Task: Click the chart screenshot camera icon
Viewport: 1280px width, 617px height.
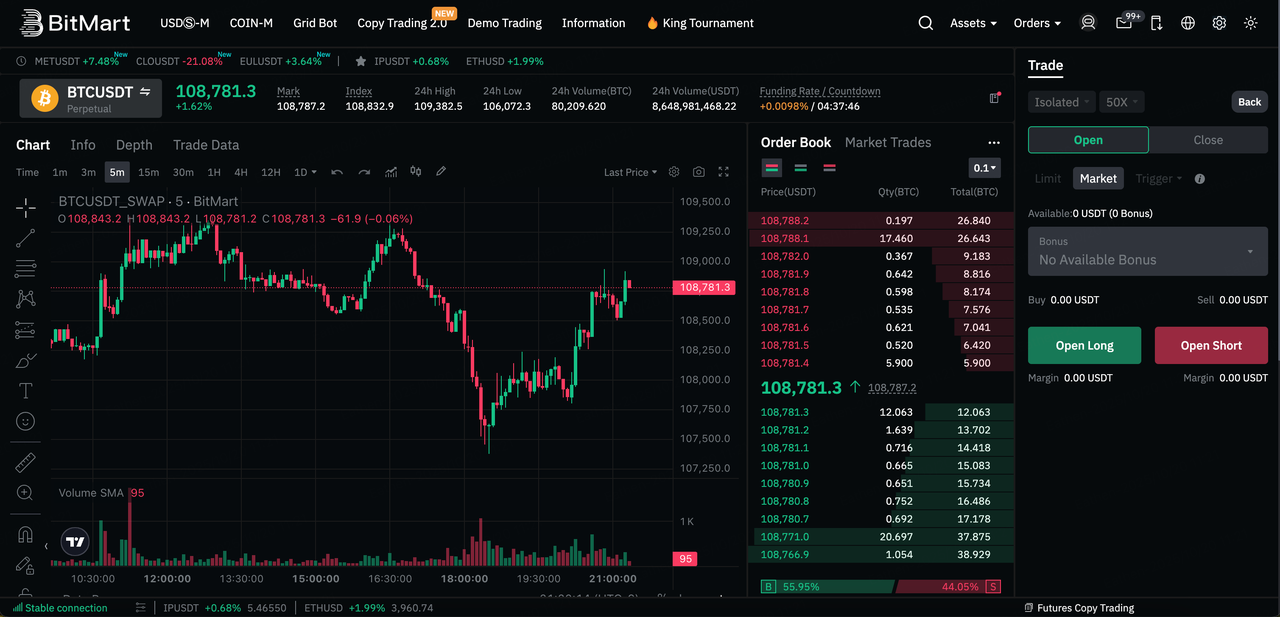Action: click(699, 172)
